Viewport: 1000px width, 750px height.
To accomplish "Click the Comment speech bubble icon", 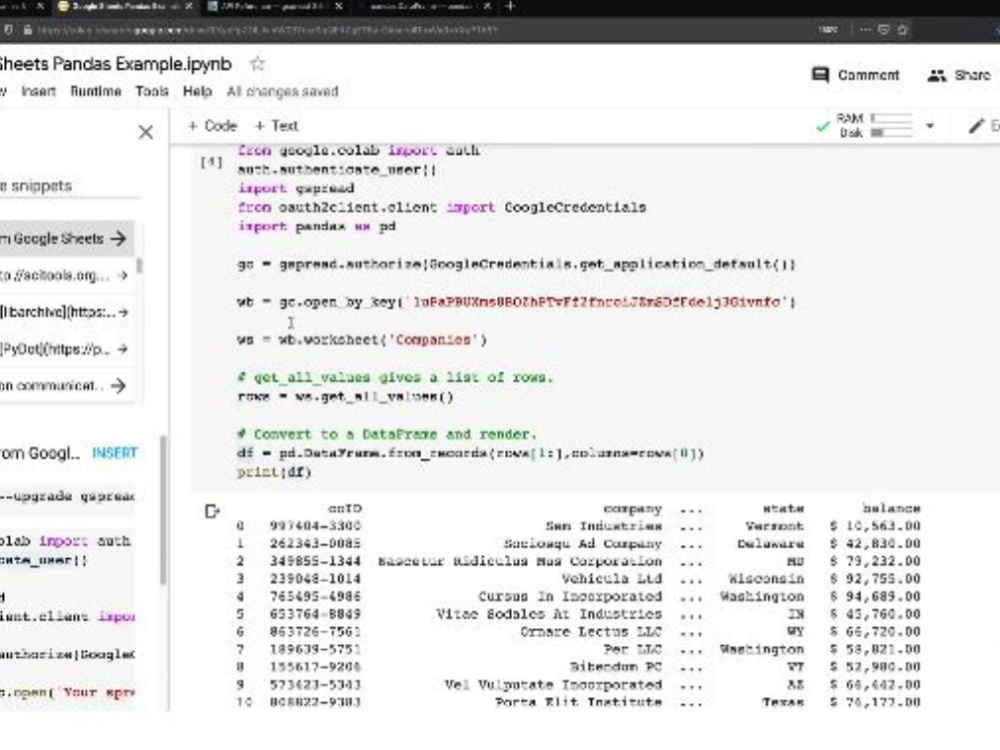I will click(822, 74).
